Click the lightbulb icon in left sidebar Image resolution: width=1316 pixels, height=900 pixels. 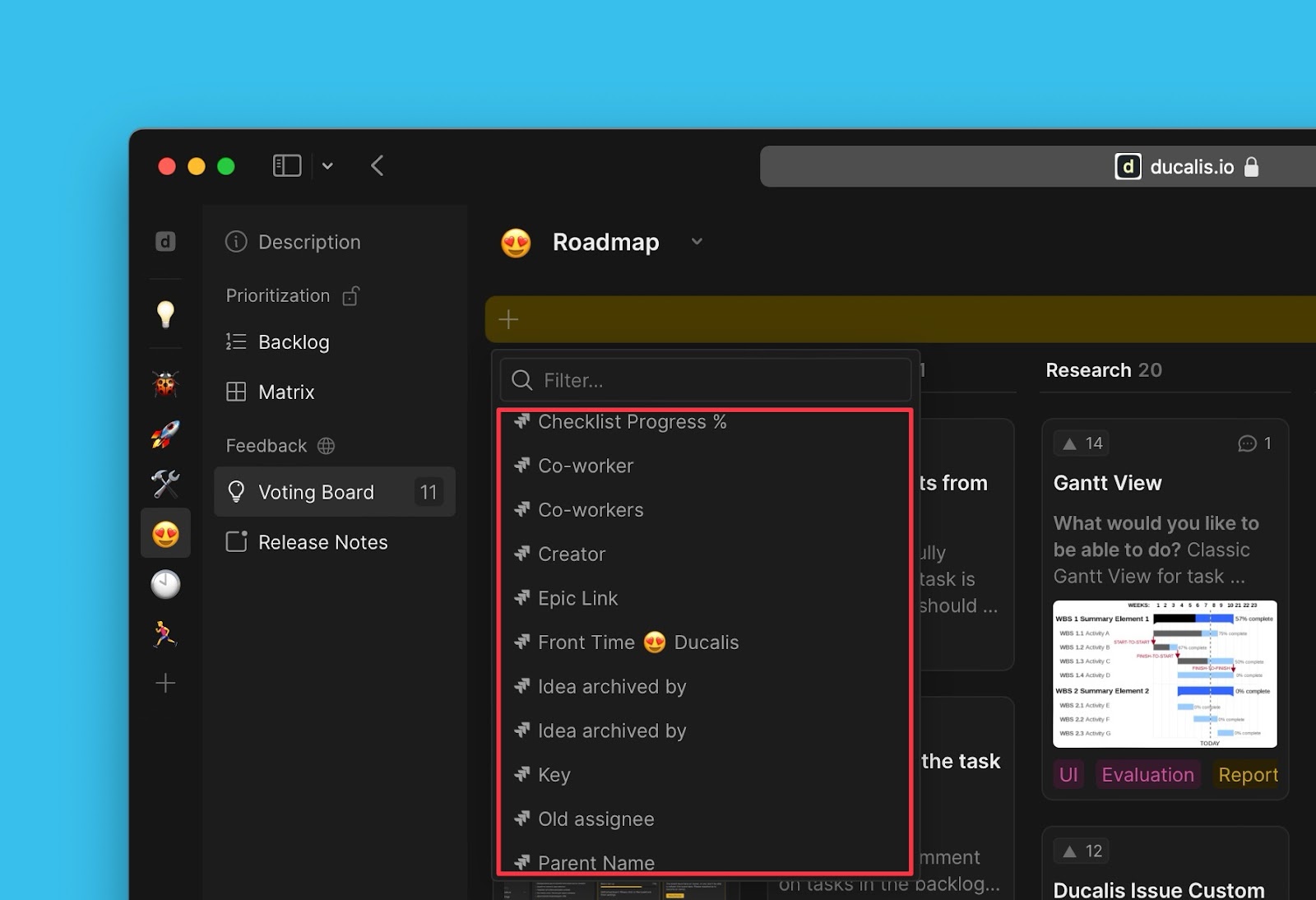(x=165, y=314)
